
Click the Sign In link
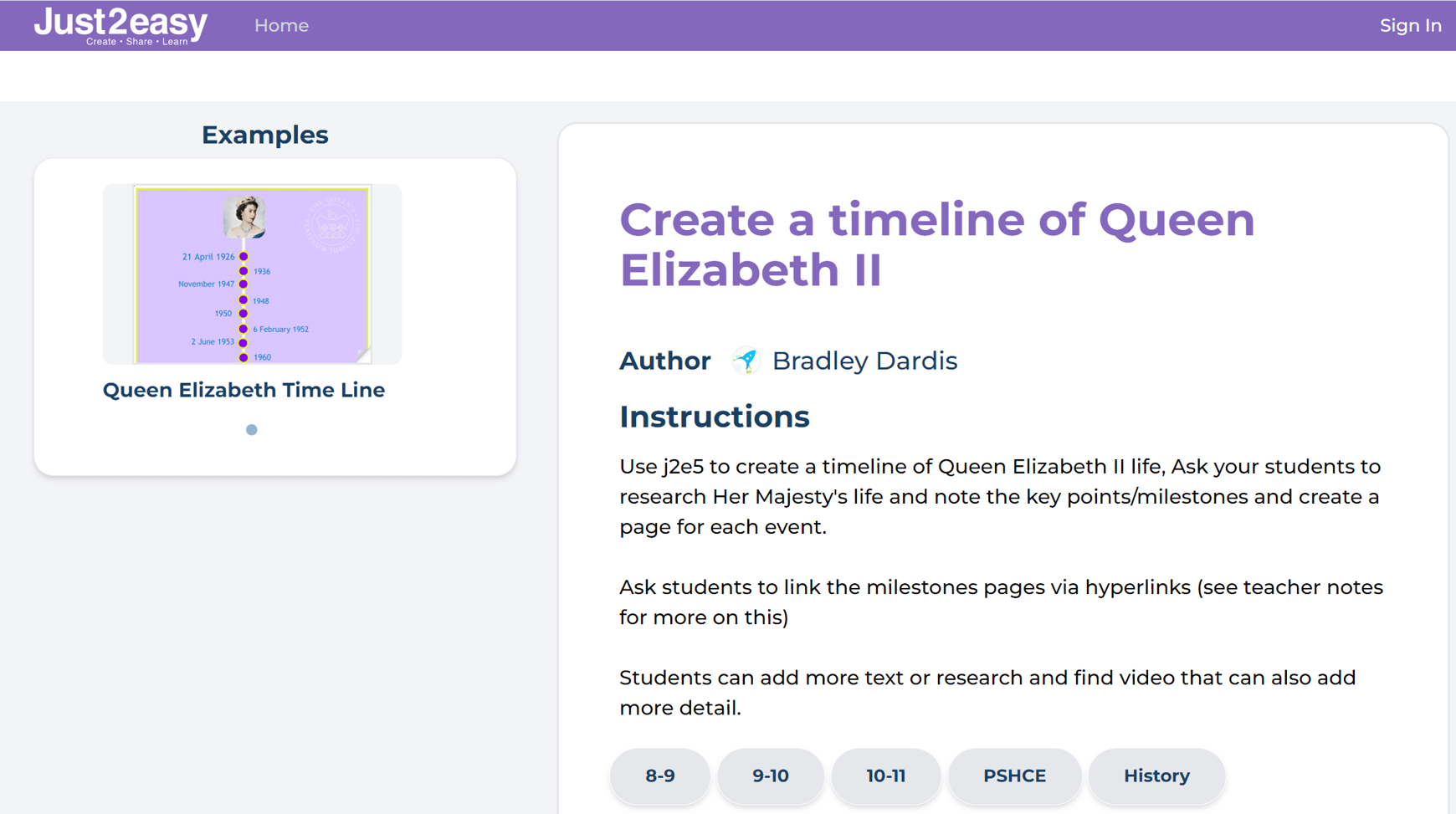1410,26
